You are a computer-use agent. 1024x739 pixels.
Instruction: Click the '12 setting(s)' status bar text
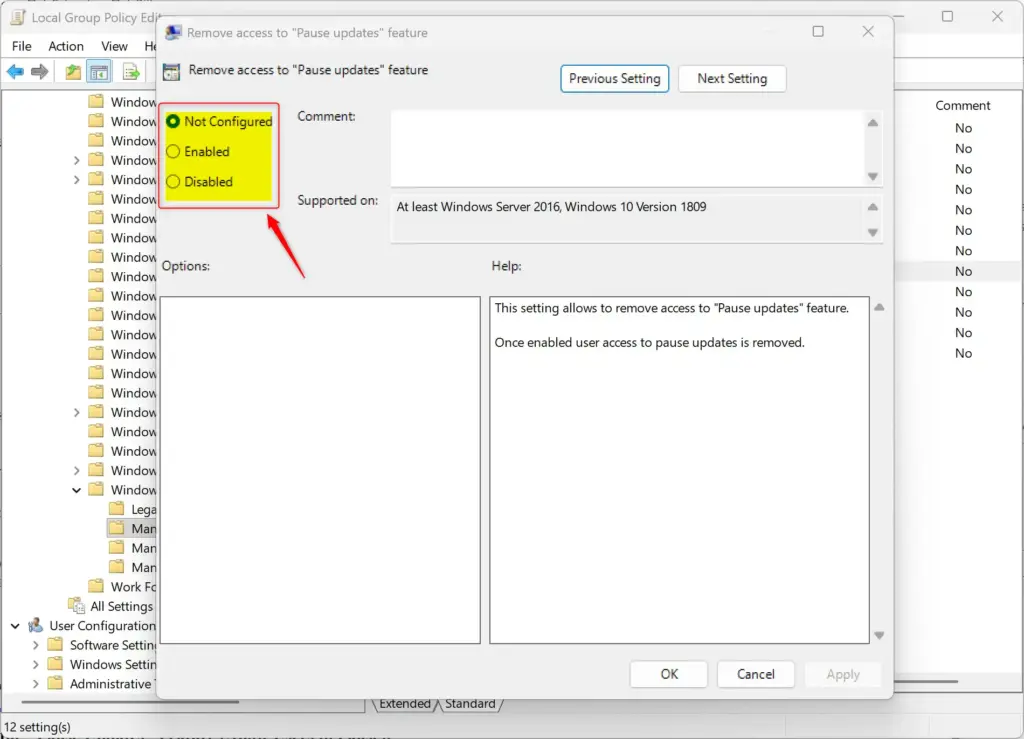37,727
